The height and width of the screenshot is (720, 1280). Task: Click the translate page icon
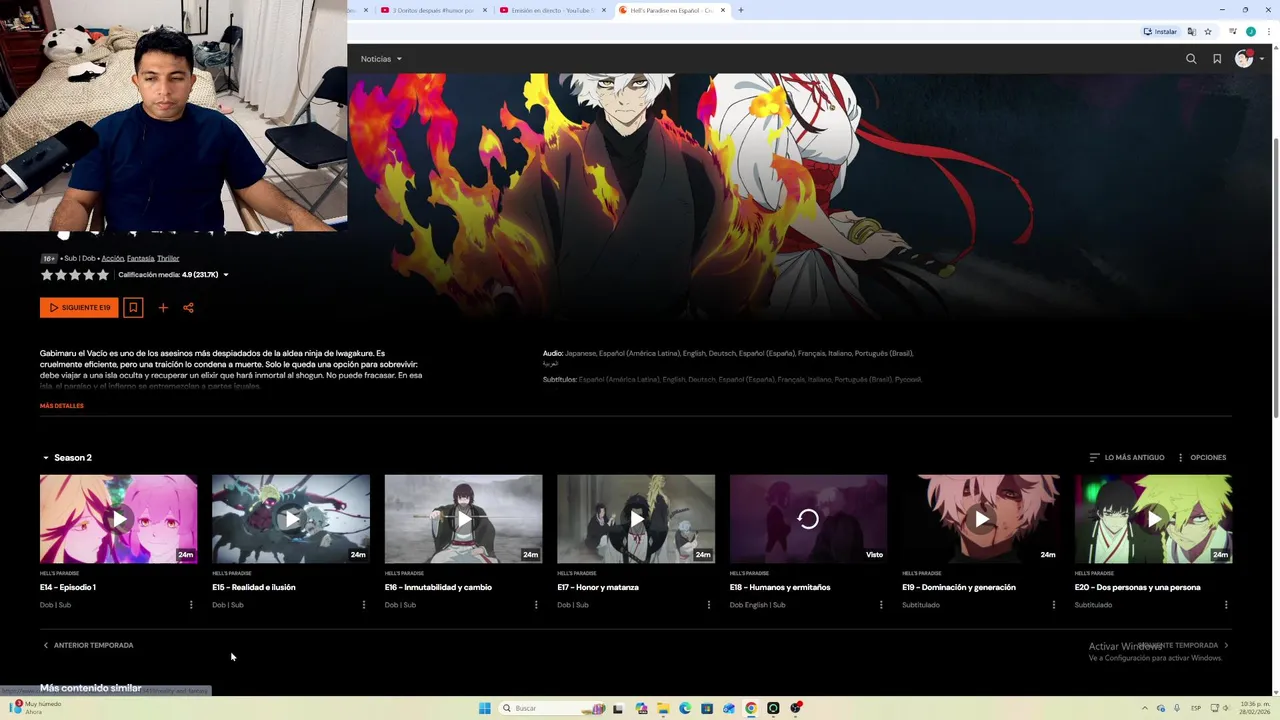tap(1192, 32)
